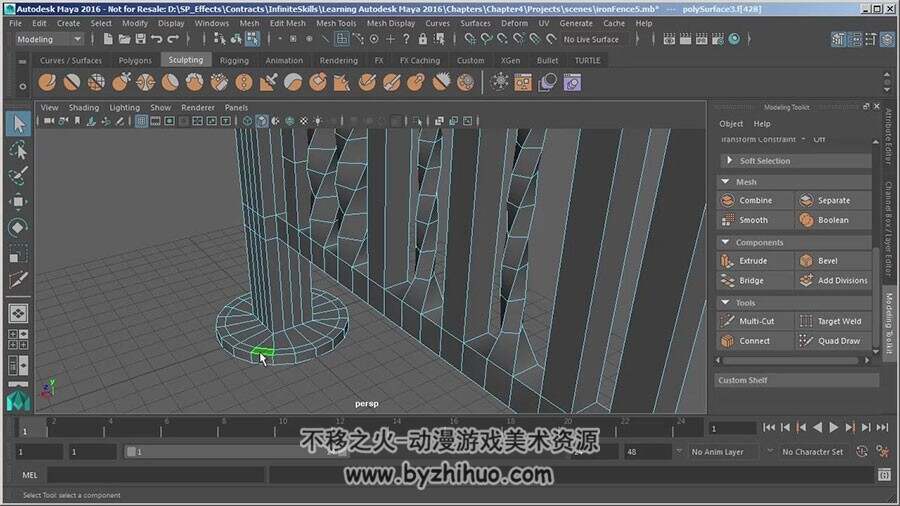Click the Bridge component icon
This screenshot has height=506, width=900.
click(x=728, y=281)
